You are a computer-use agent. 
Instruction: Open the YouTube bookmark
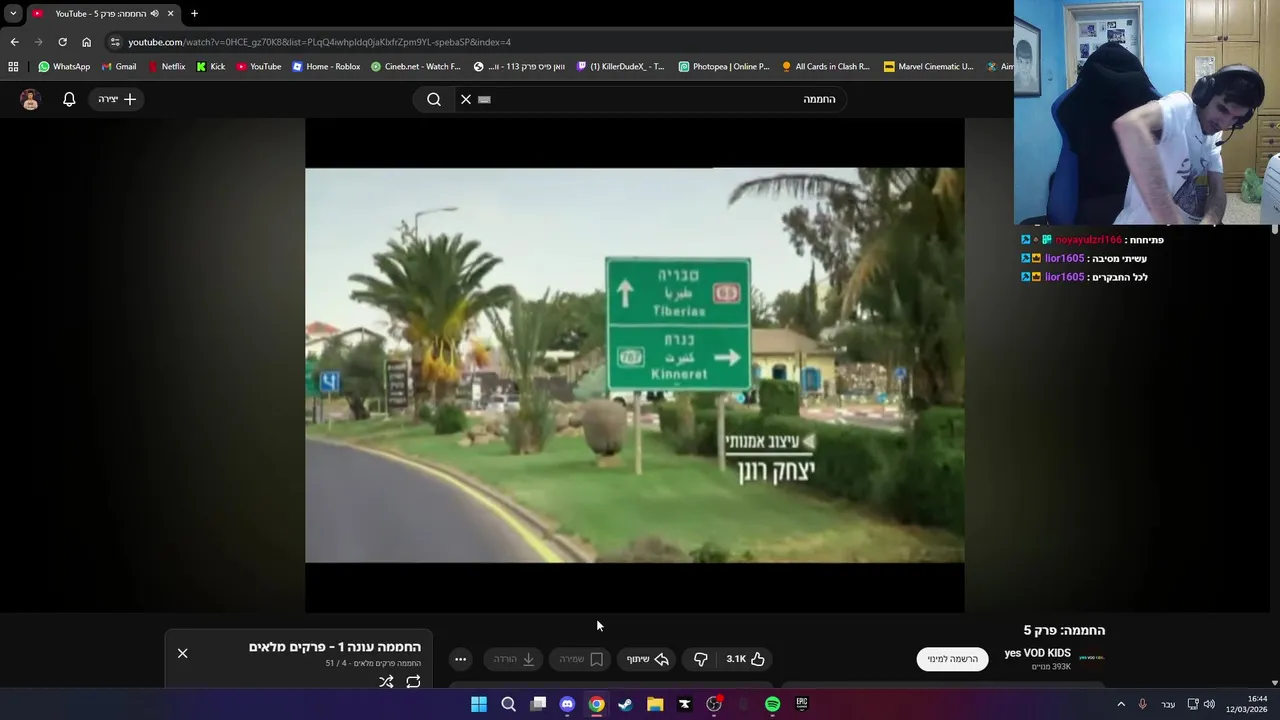tap(259, 67)
